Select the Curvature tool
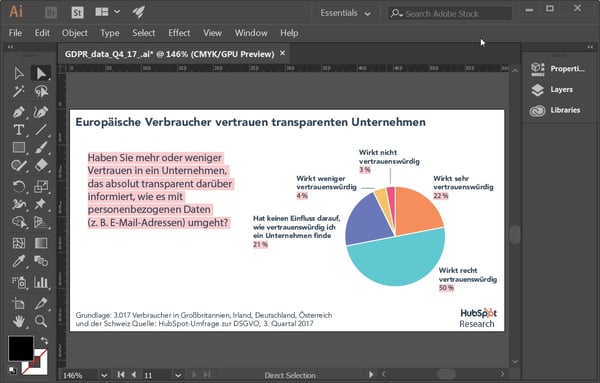This screenshot has height=383, width=600. pyautogui.click(x=41, y=112)
